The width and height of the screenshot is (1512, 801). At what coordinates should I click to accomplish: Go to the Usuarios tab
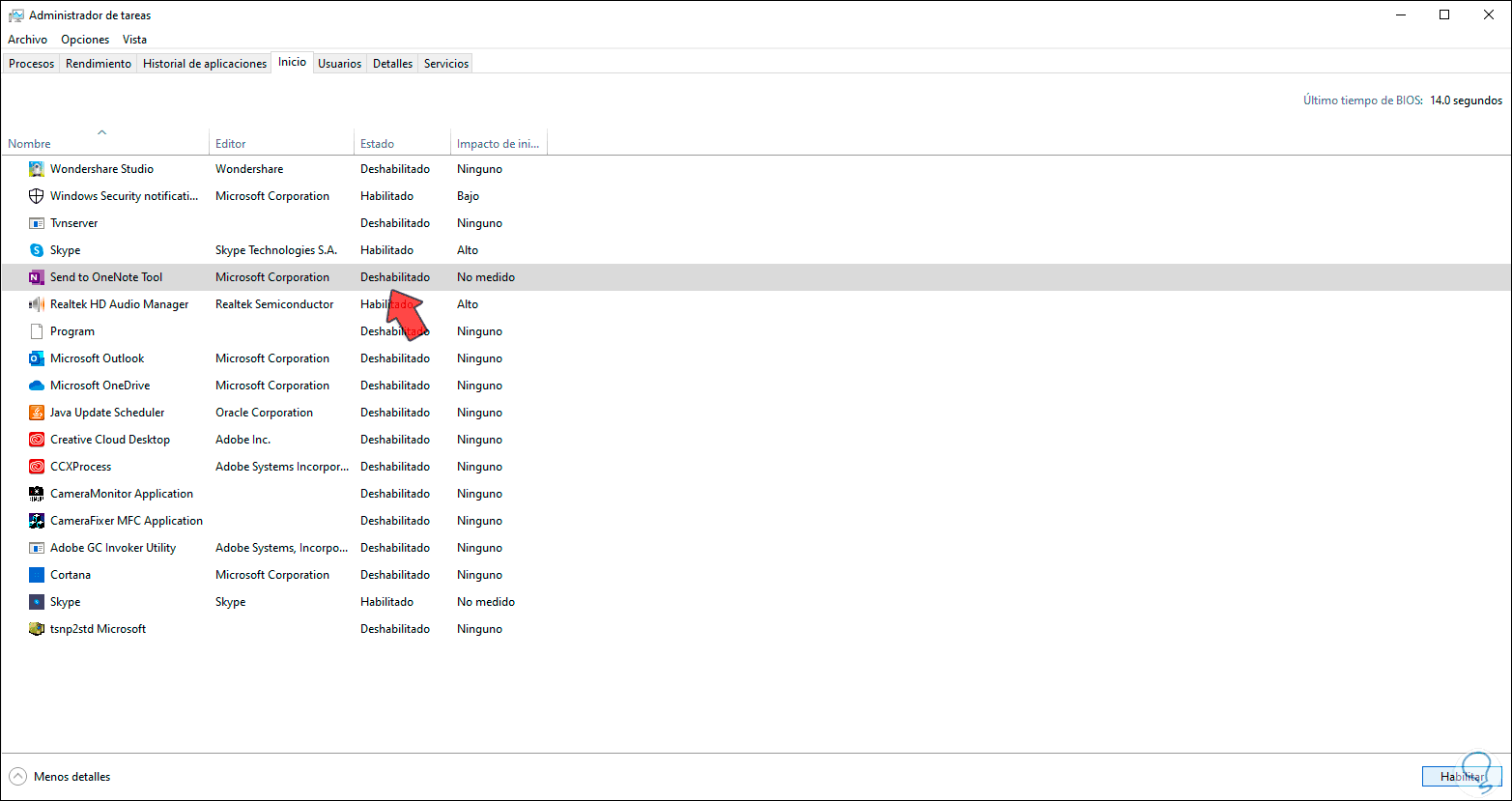[340, 64]
